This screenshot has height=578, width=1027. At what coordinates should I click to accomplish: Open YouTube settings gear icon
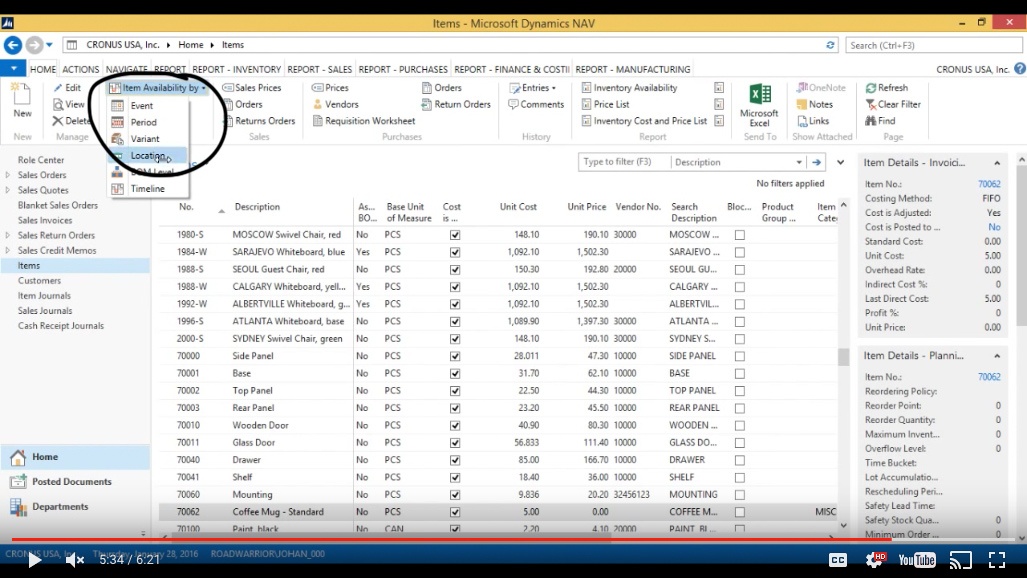coord(875,560)
